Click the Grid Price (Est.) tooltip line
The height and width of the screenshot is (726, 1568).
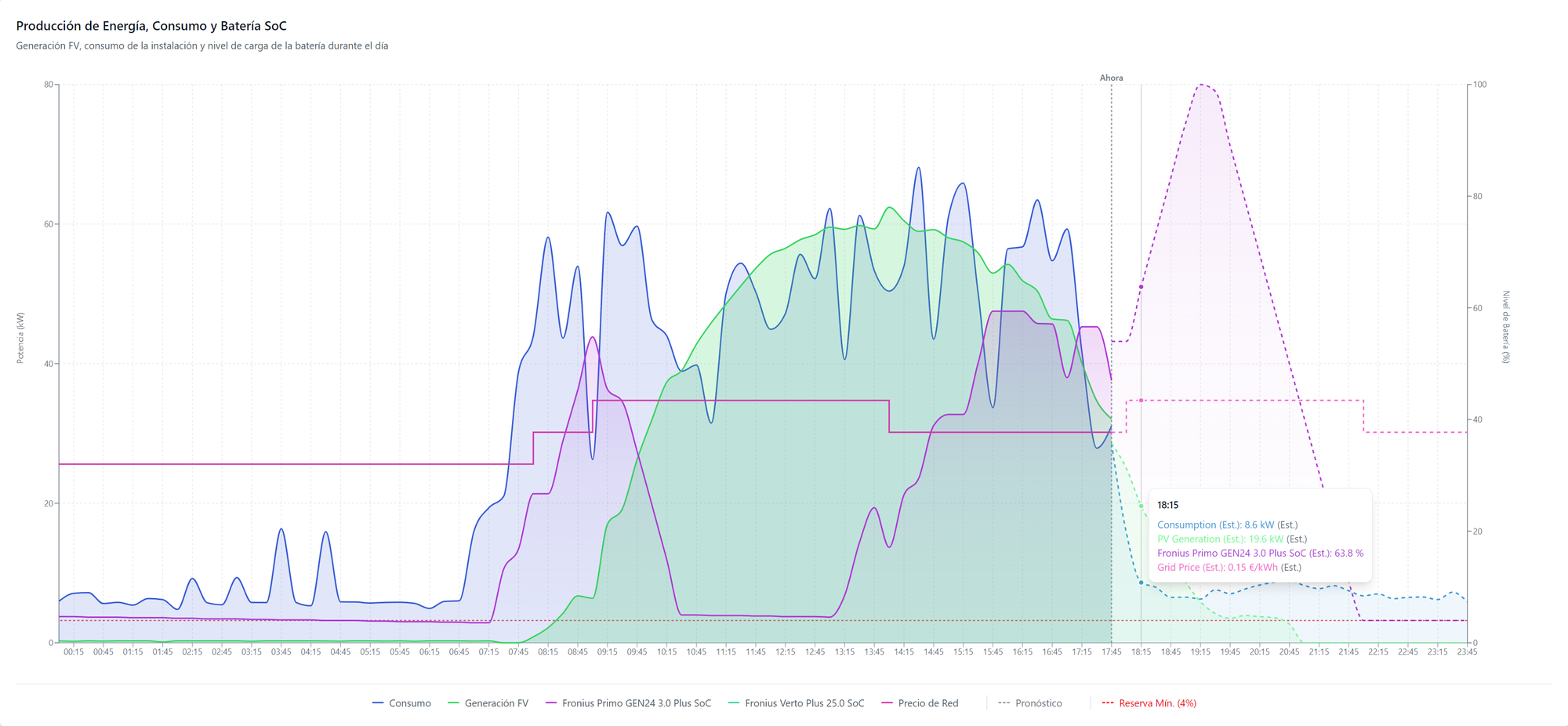click(x=1229, y=567)
